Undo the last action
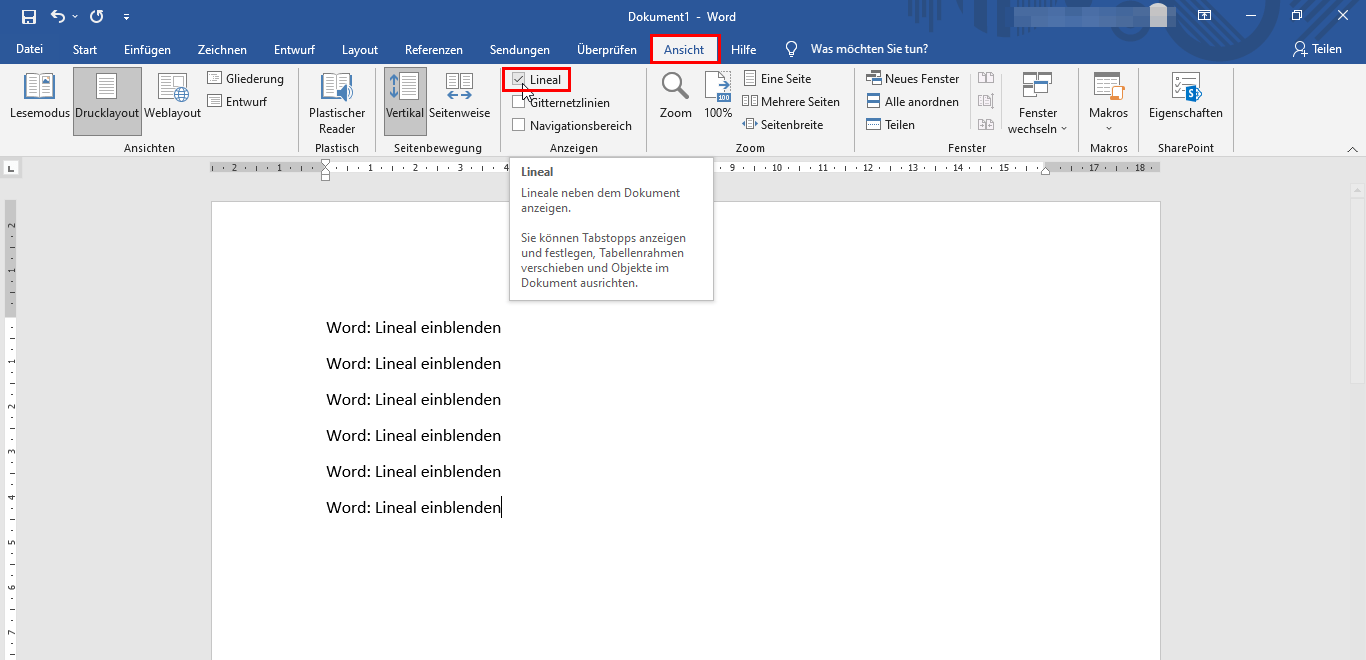1366x660 pixels. (58, 17)
